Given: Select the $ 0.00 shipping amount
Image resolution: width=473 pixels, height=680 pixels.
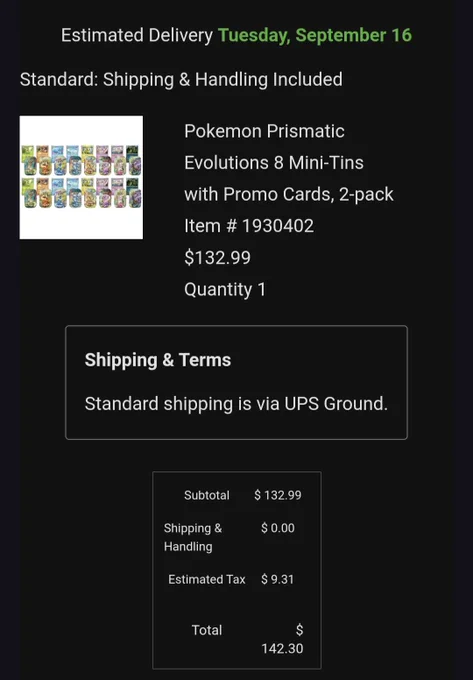Looking at the screenshot, I should pyautogui.click(x=278, y=528).
